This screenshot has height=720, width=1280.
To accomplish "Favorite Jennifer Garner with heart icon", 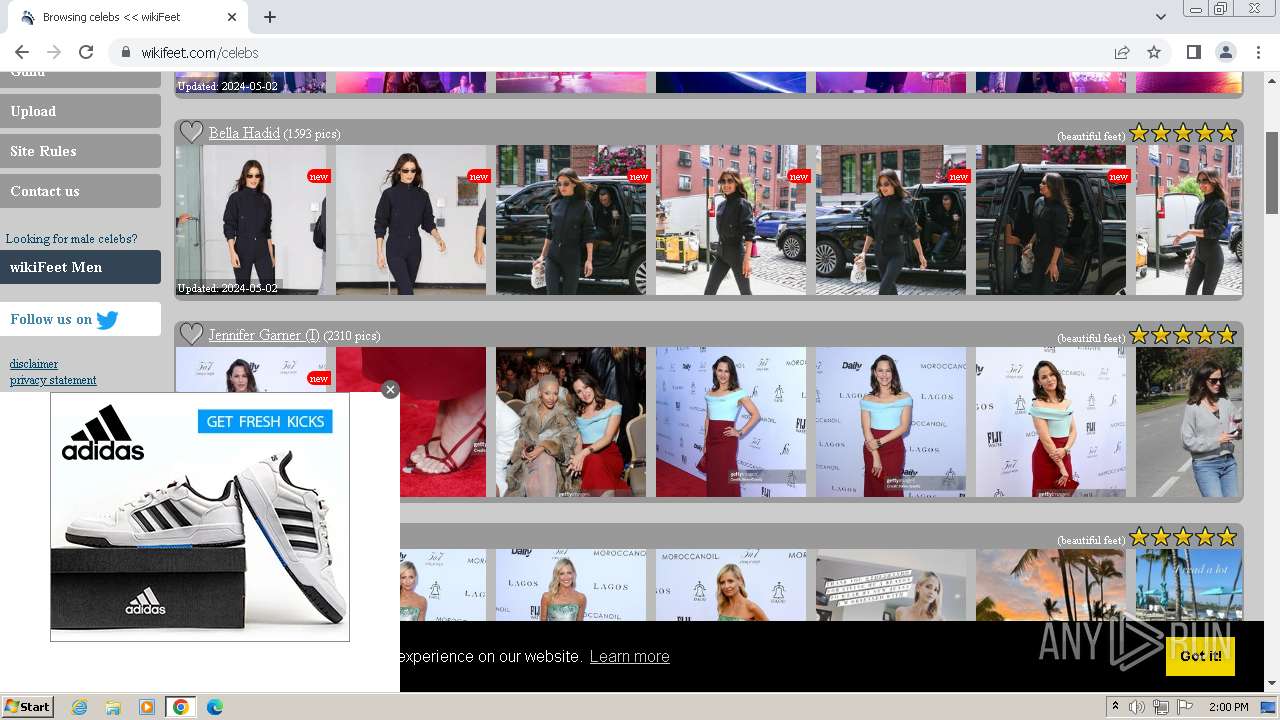I will pos(191,334).
